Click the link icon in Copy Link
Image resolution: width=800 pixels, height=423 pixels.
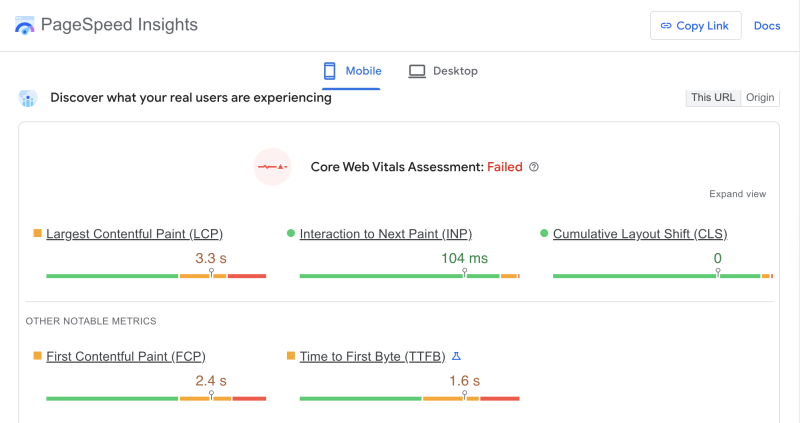[x=666, y=26]
